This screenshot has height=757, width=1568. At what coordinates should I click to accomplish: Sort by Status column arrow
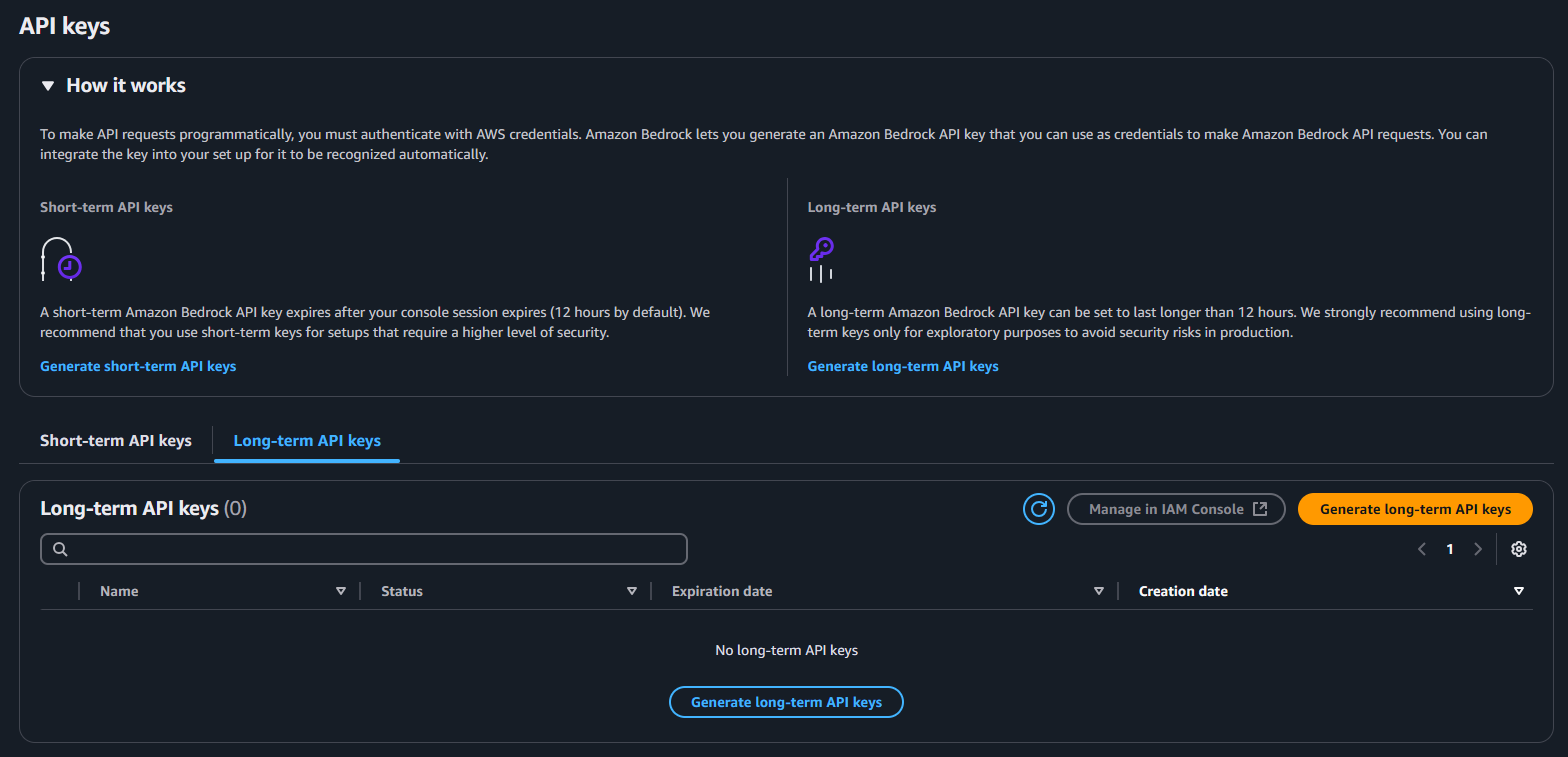632,591
